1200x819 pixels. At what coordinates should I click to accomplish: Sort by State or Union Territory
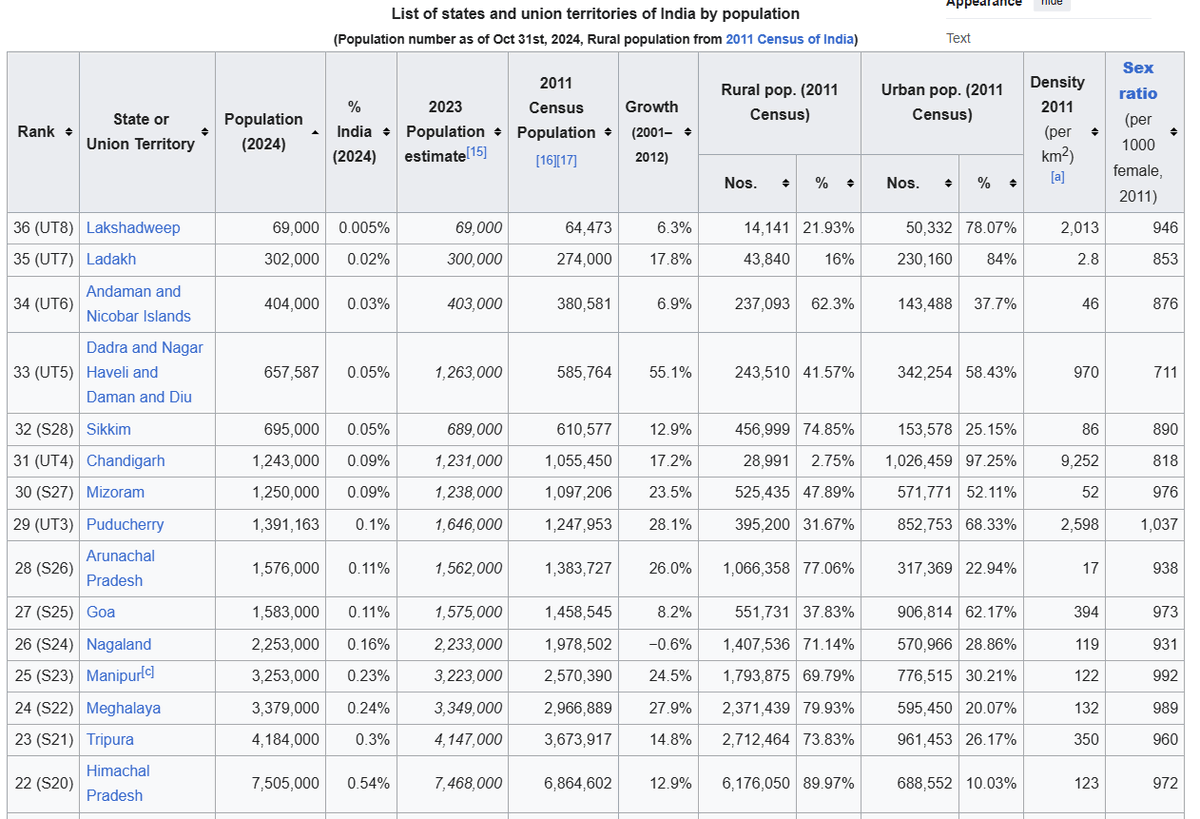pyautogui.click(x=204, y=131)
